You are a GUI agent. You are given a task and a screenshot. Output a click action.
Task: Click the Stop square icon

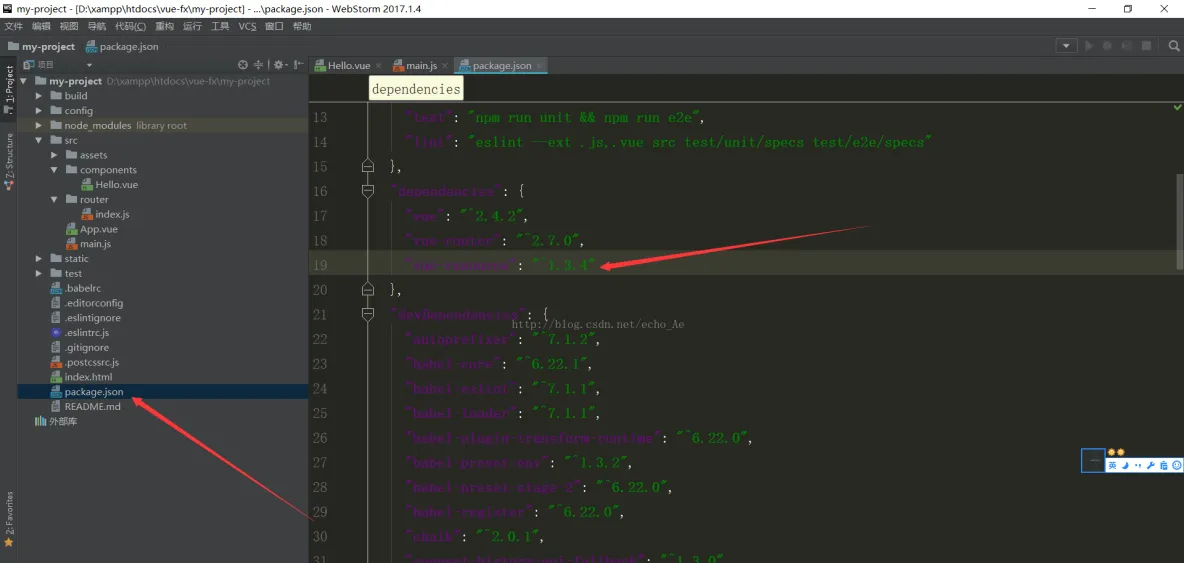(x=1146, y=46)
